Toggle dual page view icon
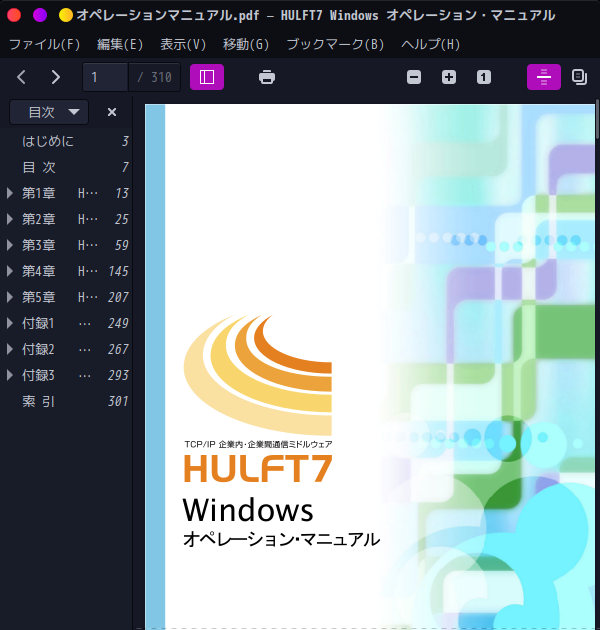 pos(579,77)
